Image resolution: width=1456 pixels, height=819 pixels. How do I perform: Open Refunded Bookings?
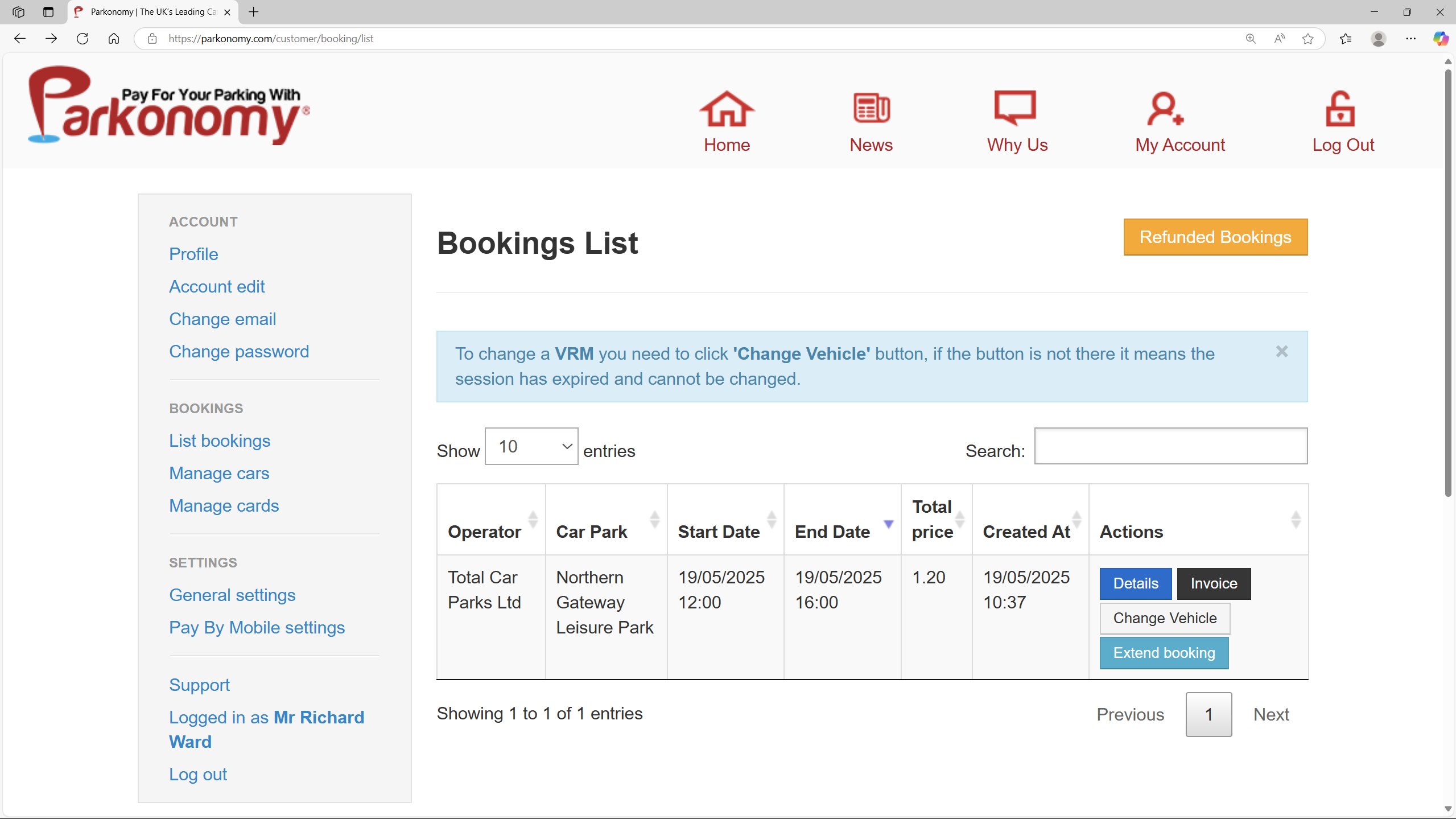tap(1215, 237)
